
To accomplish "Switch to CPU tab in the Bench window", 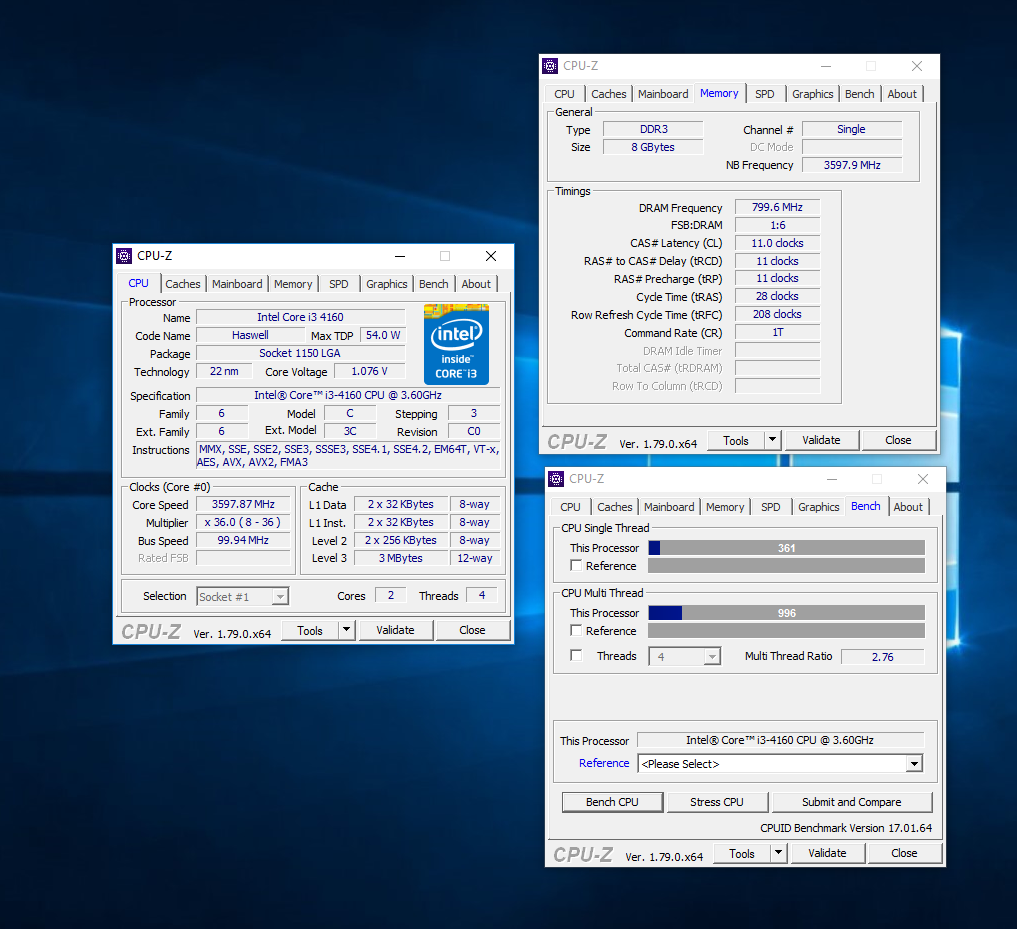I will (570, 507).
